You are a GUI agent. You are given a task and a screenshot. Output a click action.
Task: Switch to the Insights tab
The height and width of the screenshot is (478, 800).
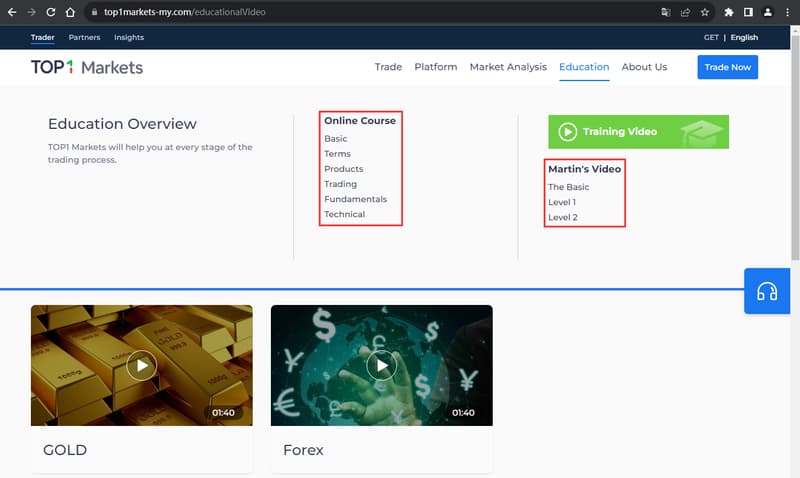(x=129, y=37)
